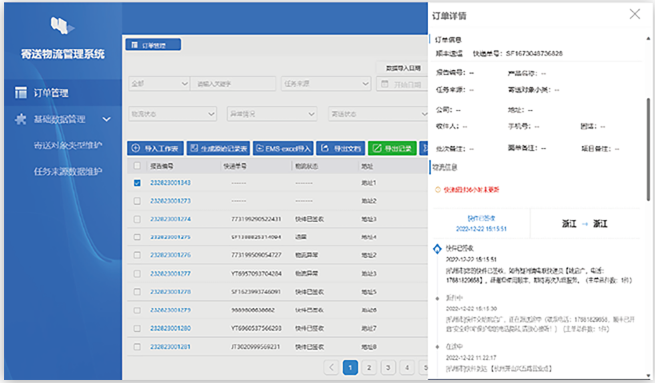Click the 开始日期 date input field
Screen dimensions: 655x383
pos(402,84)
